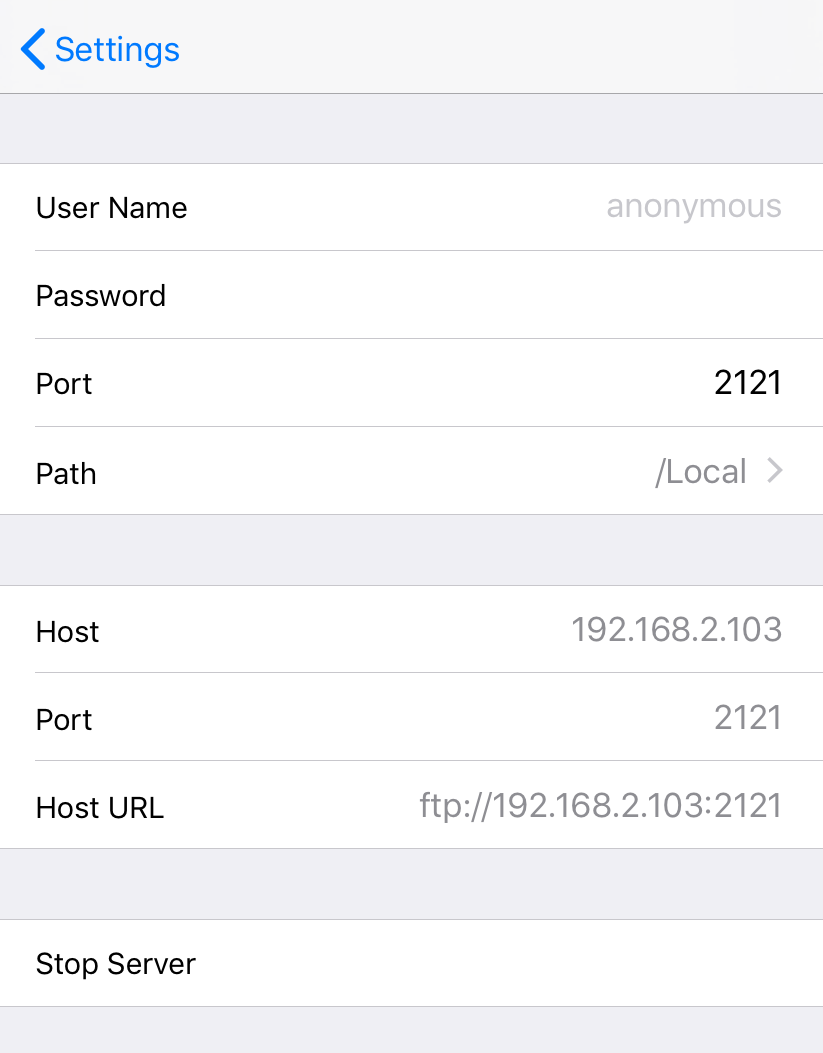Expand the Path disclosure chevron
The image size is (823, 1053).
774,471
